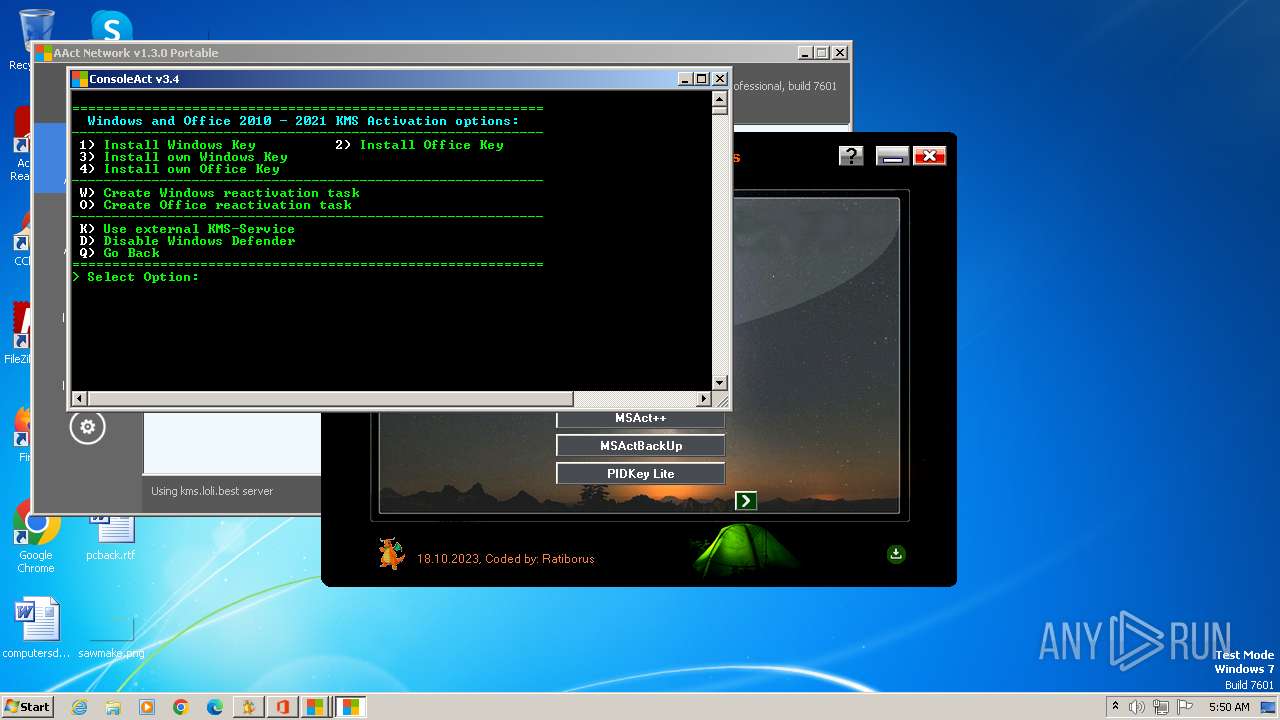Viewport: 1280px width, 720px height.
Task: Click 'Disable Windows Defender' option text
Action: click(199, 241)
